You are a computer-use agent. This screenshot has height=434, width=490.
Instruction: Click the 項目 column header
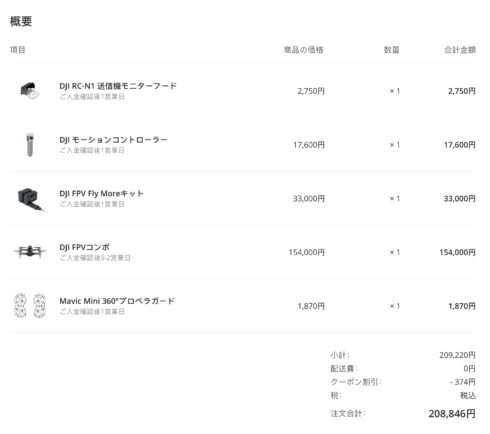[18, 50]
